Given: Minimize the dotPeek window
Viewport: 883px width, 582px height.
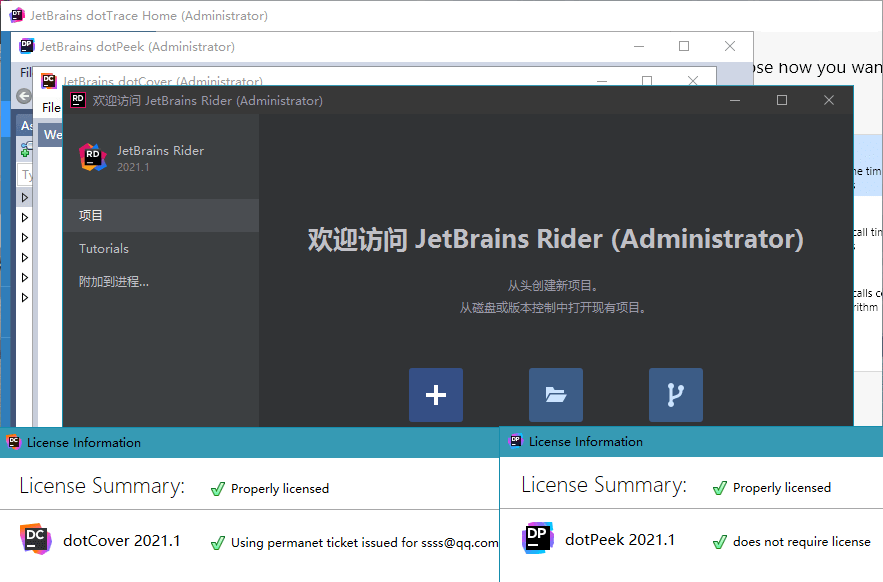Looking at the screenshot, I should (639, 46).
